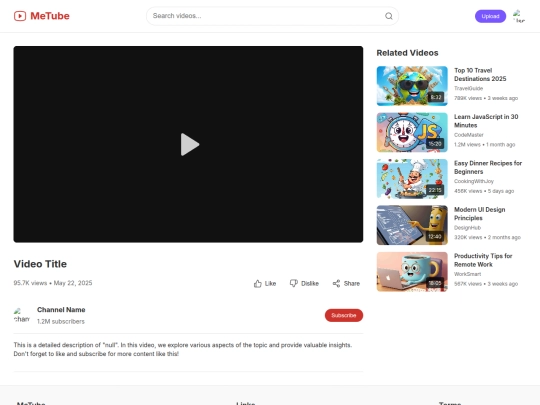Click title Top 10 Travel Destinations 2025
The width and height of the screenshot is (540, 405).
[480, 74]
